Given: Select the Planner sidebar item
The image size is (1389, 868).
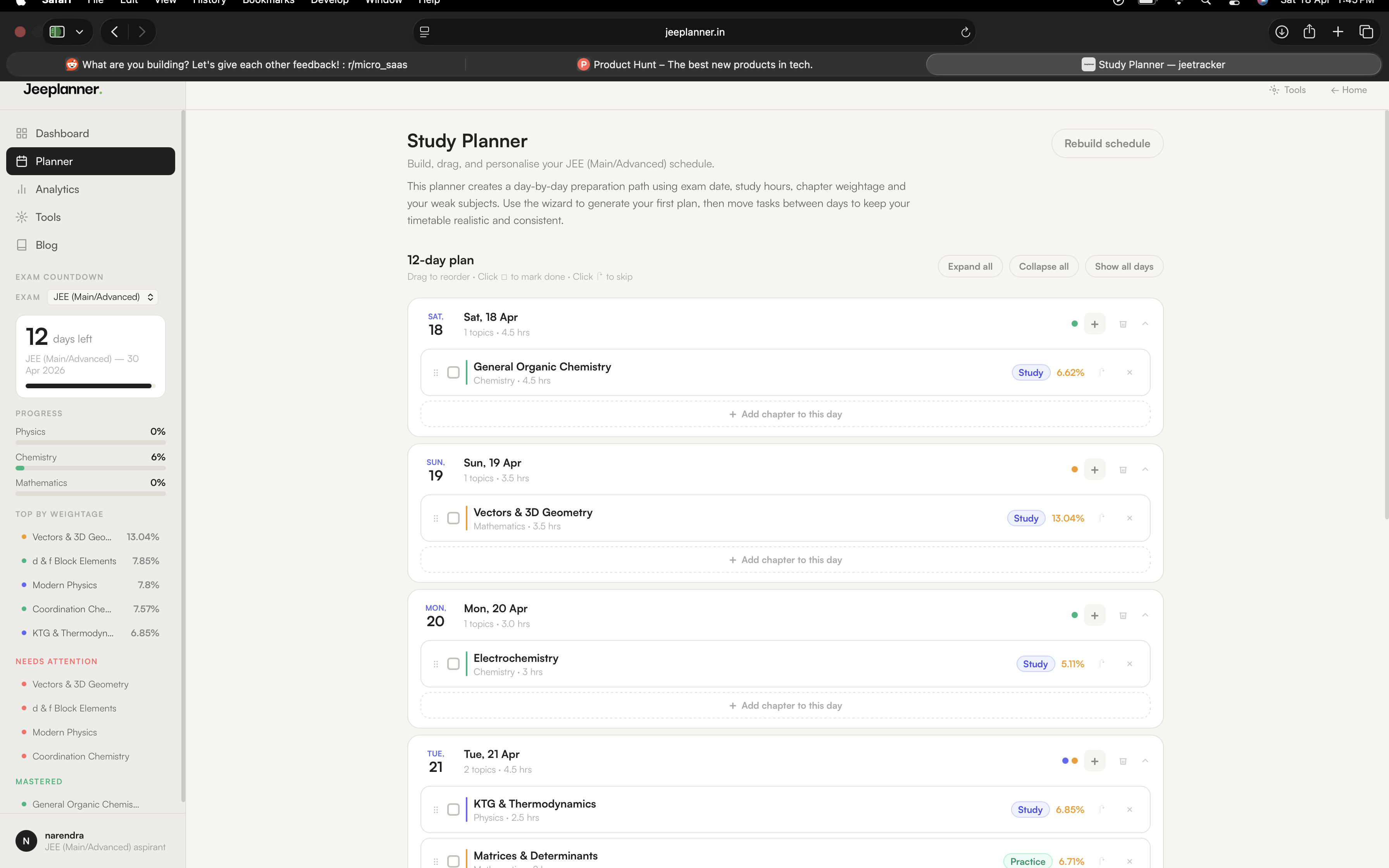Looking at the screenshot, I should (x=90, y=161).
